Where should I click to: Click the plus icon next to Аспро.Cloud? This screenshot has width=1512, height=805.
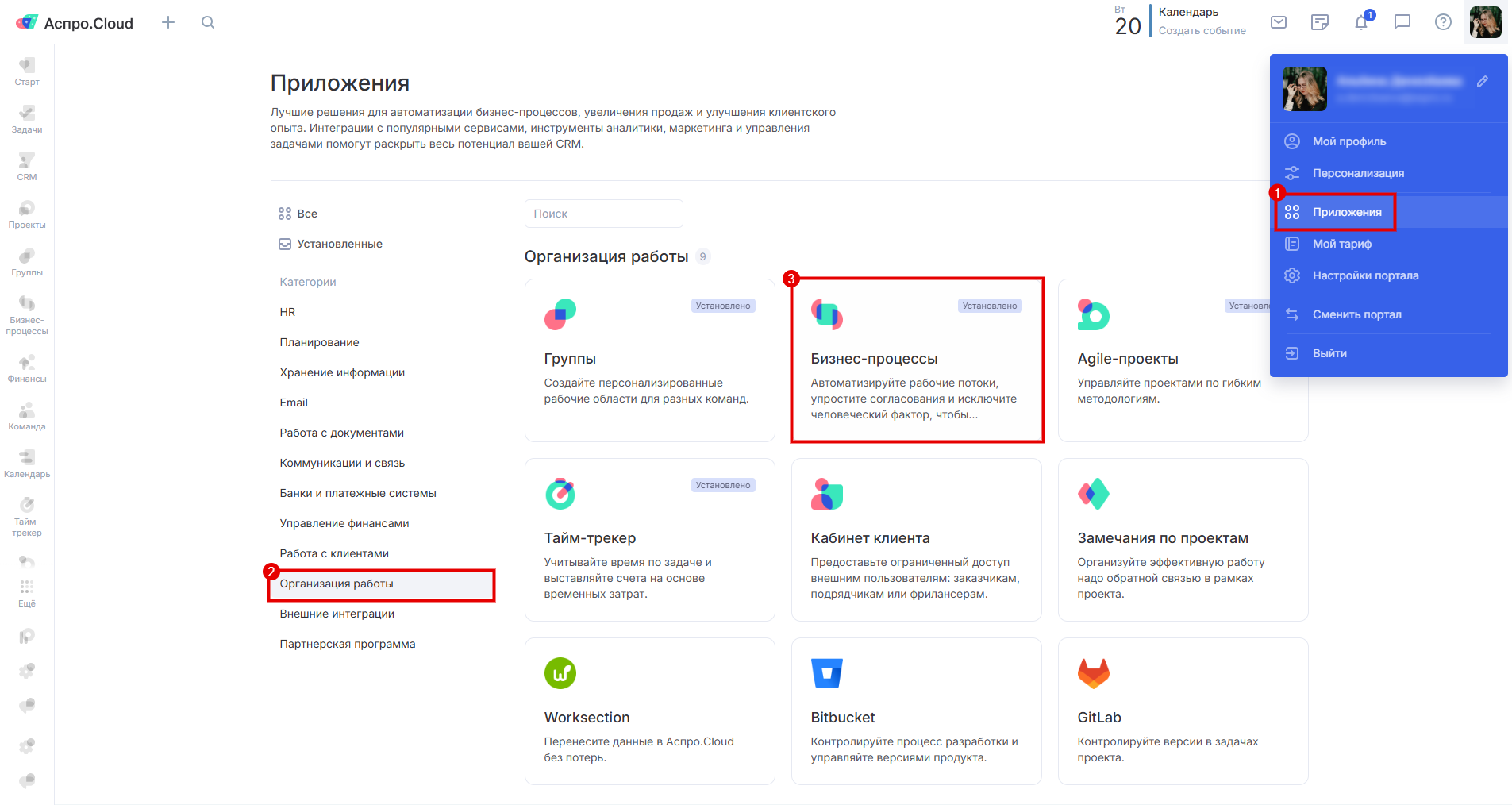pos(168,22)
